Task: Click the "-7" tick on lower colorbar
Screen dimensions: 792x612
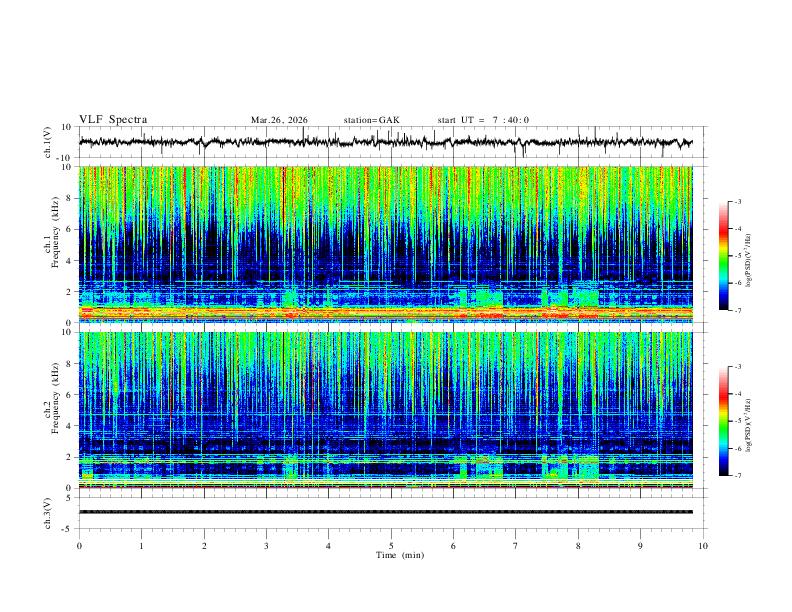Action: pyautogui.click(x=738, y=476)
